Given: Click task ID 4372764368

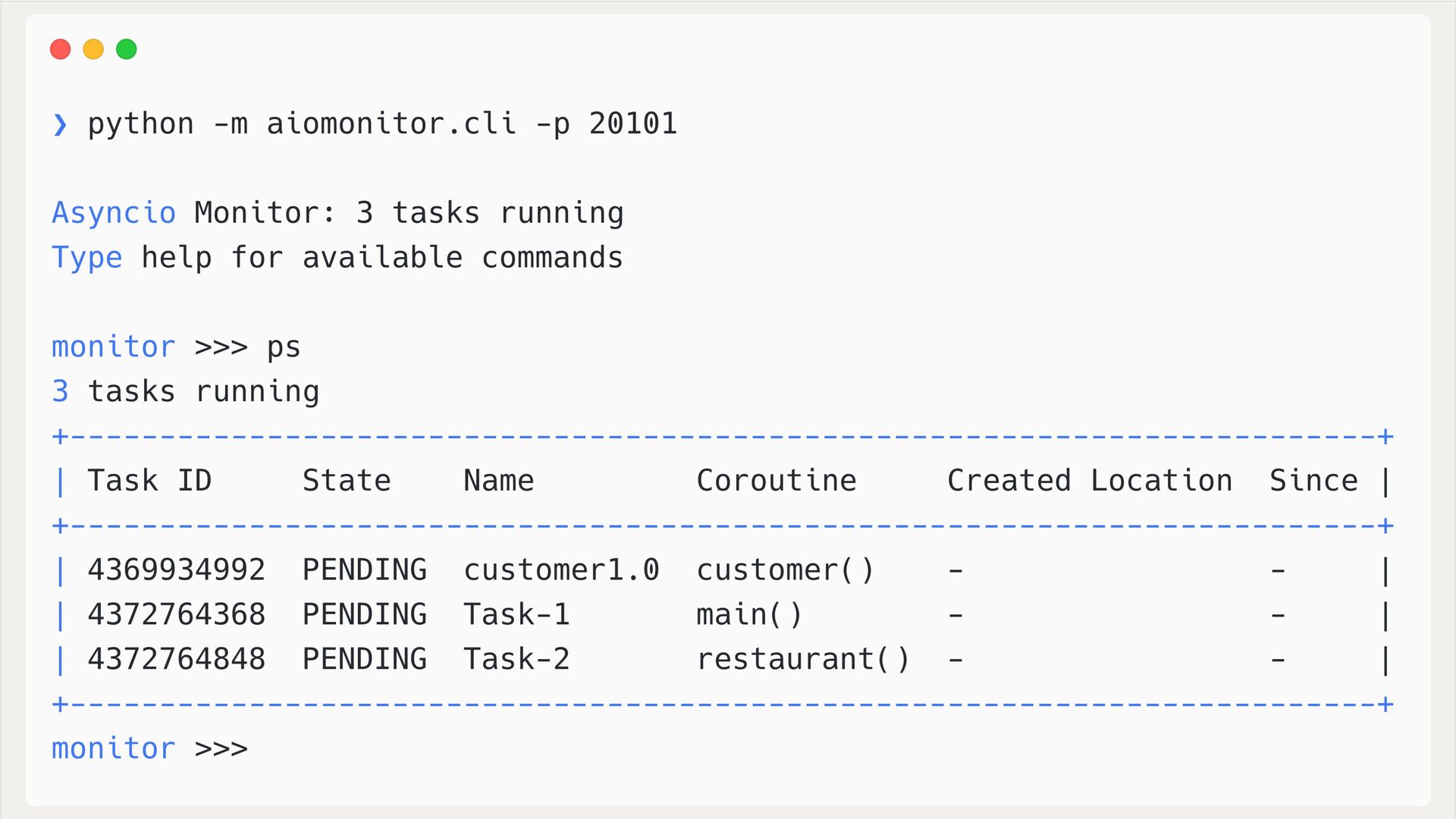Looking at the screenshot, I should (x=177, y=615).
